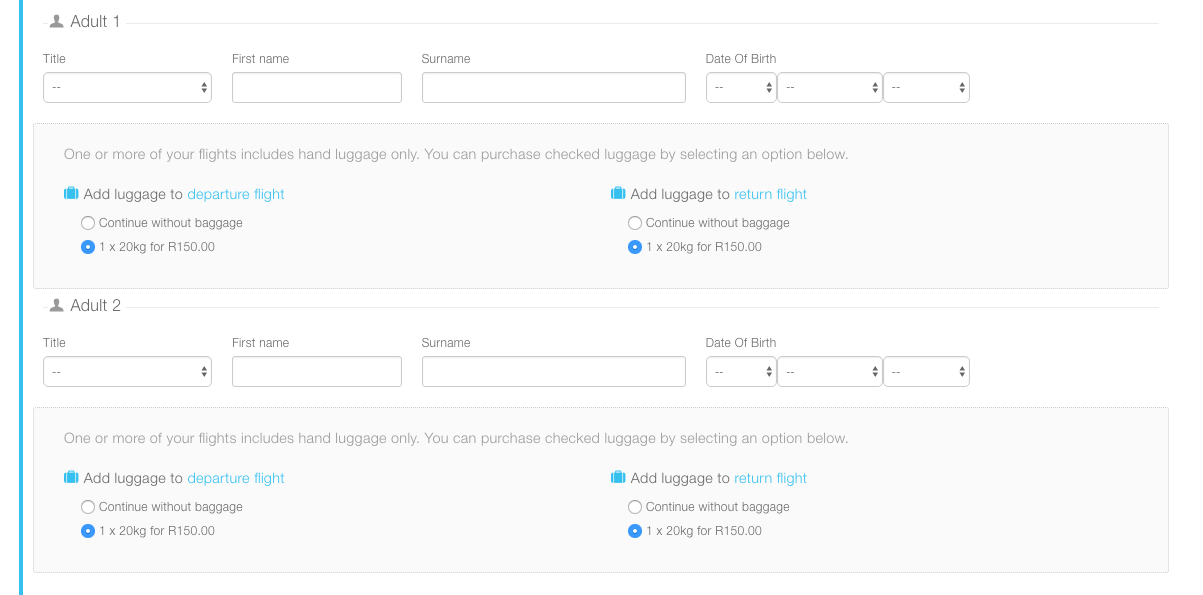Click Adult 2 departure flight luggage icon

(71, 478)
